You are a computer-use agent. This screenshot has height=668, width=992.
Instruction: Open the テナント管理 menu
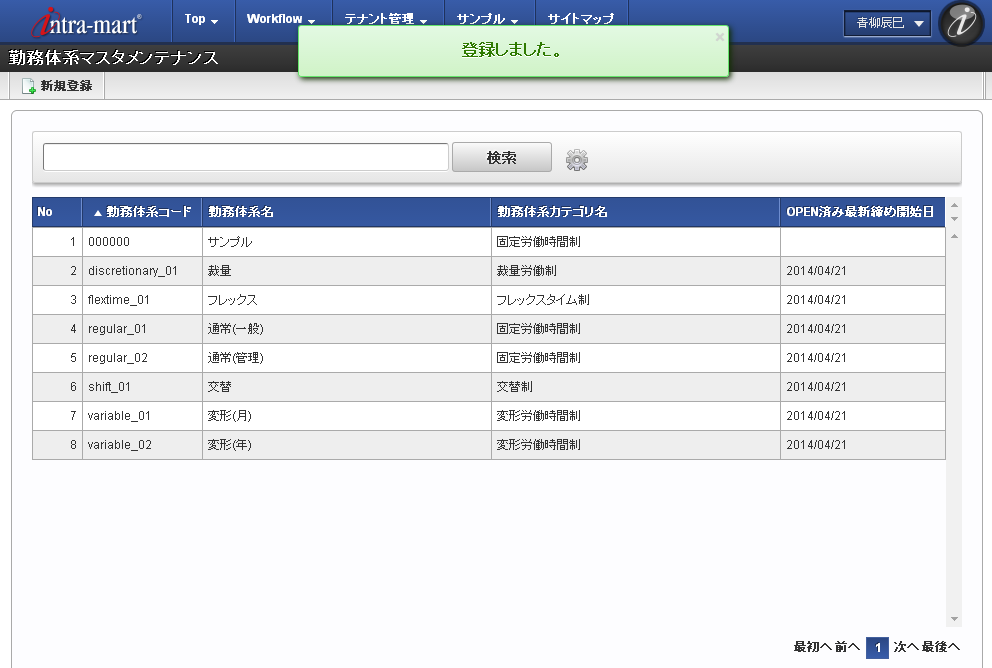386,19
